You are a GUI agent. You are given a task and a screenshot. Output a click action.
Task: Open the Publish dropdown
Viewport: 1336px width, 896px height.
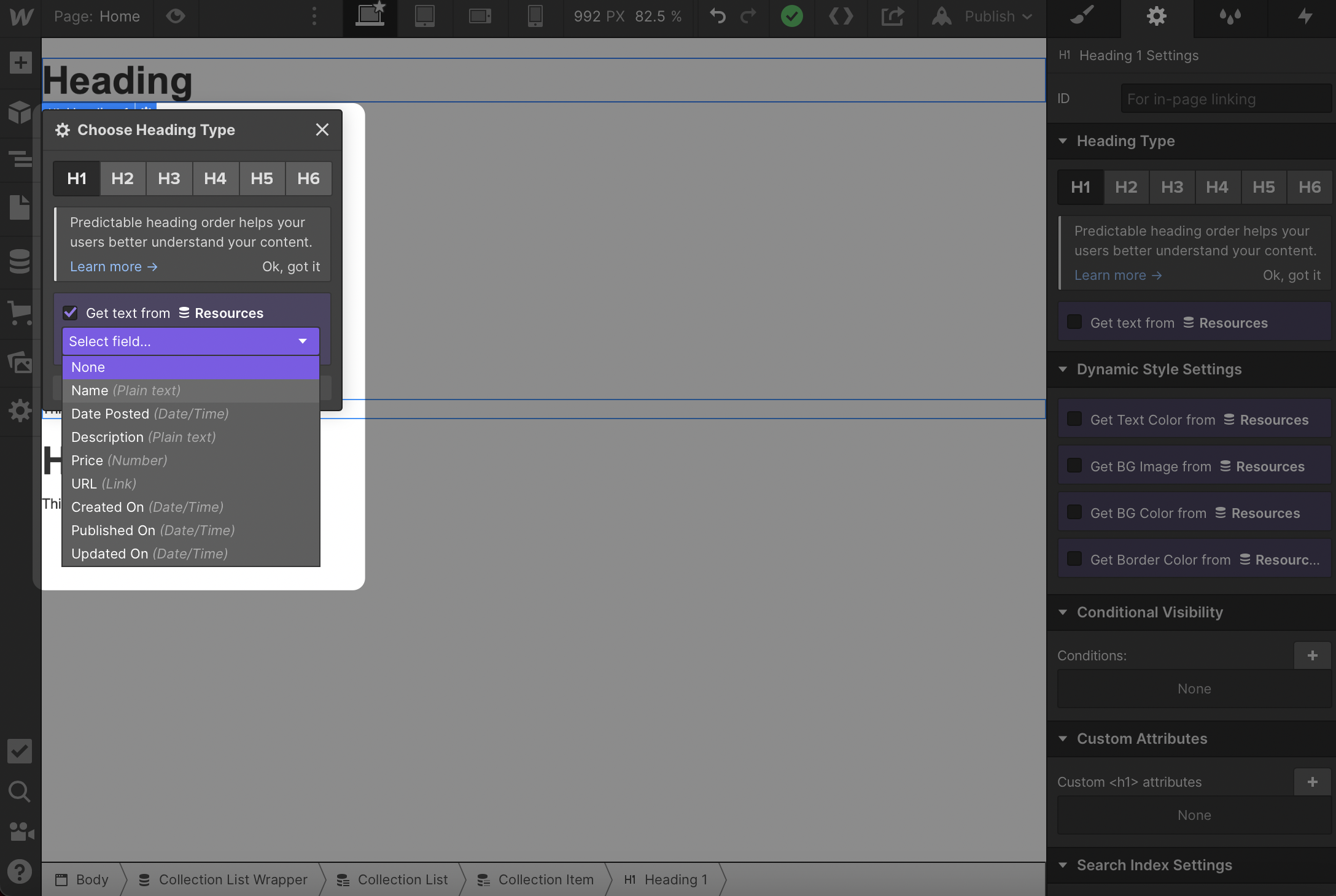[998, 17]
